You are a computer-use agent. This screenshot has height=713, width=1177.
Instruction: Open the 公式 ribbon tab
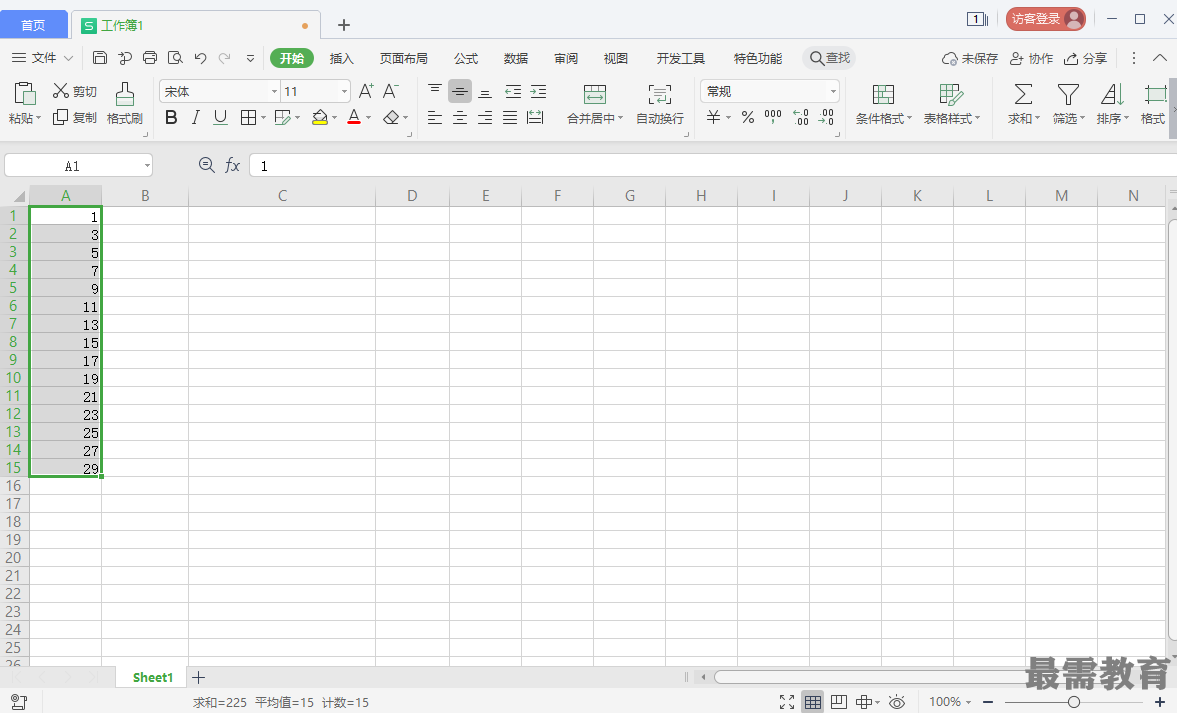465,58
